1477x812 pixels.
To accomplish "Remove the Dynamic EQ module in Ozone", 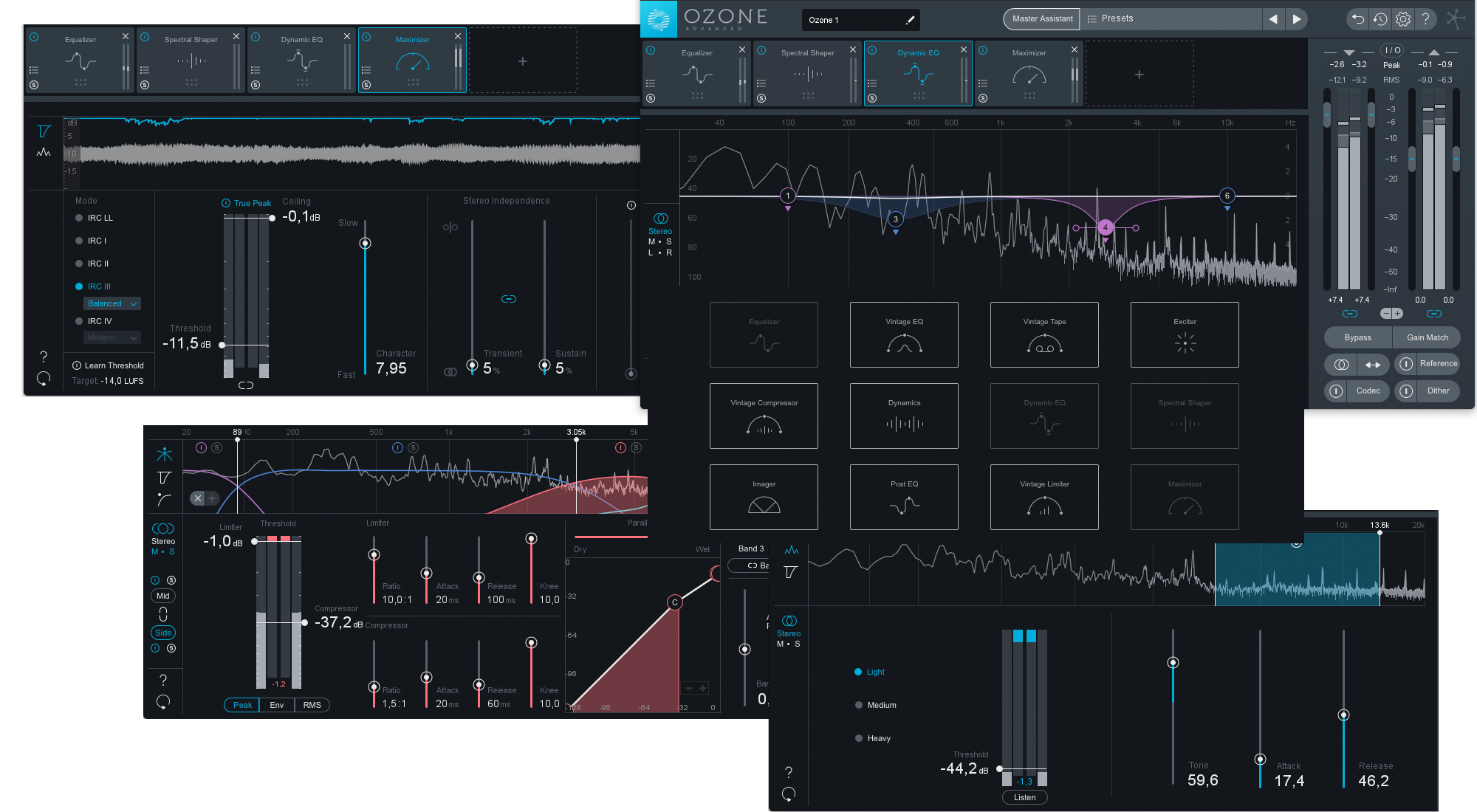I will click(x=963, y=49).
